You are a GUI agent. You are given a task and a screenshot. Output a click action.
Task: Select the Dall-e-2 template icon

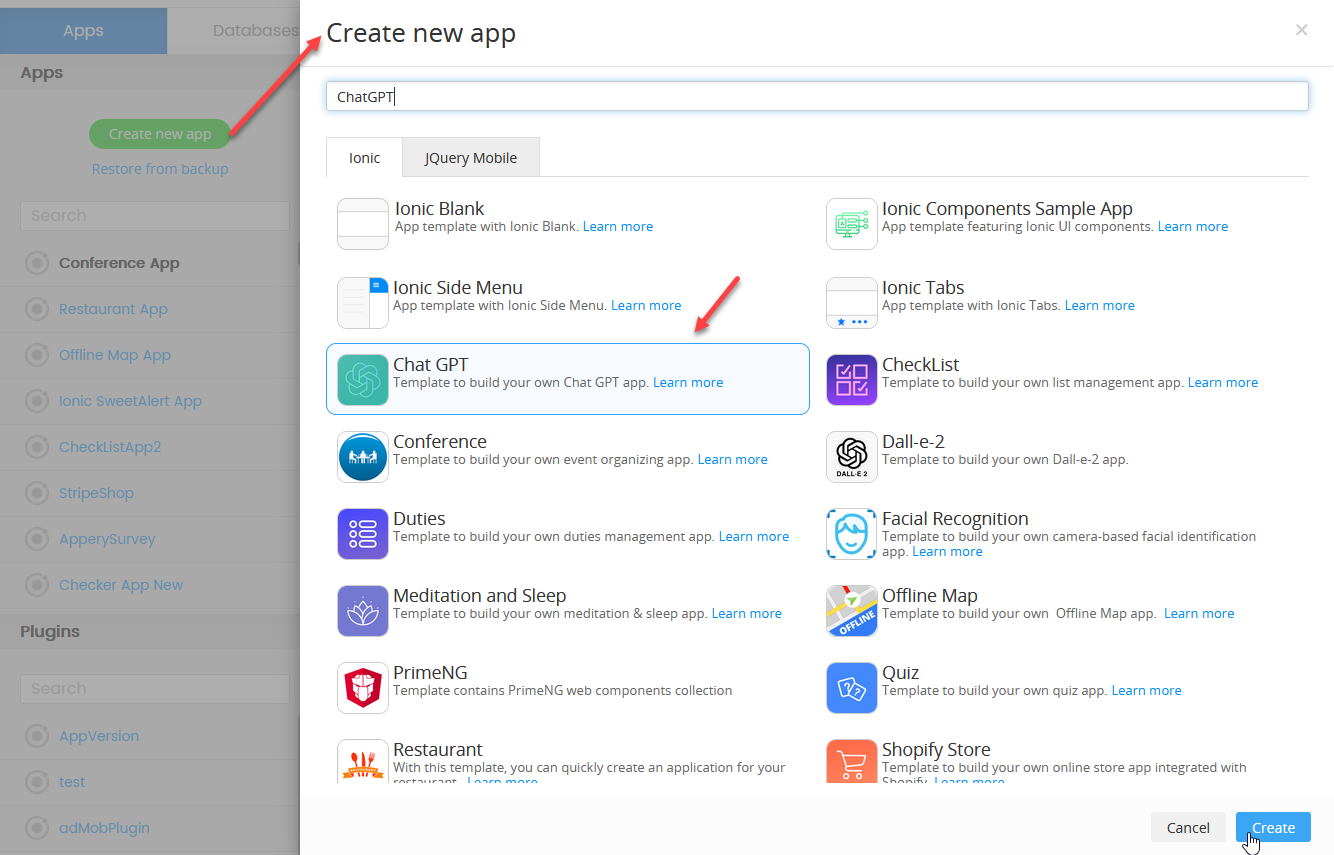pos(852,457)
